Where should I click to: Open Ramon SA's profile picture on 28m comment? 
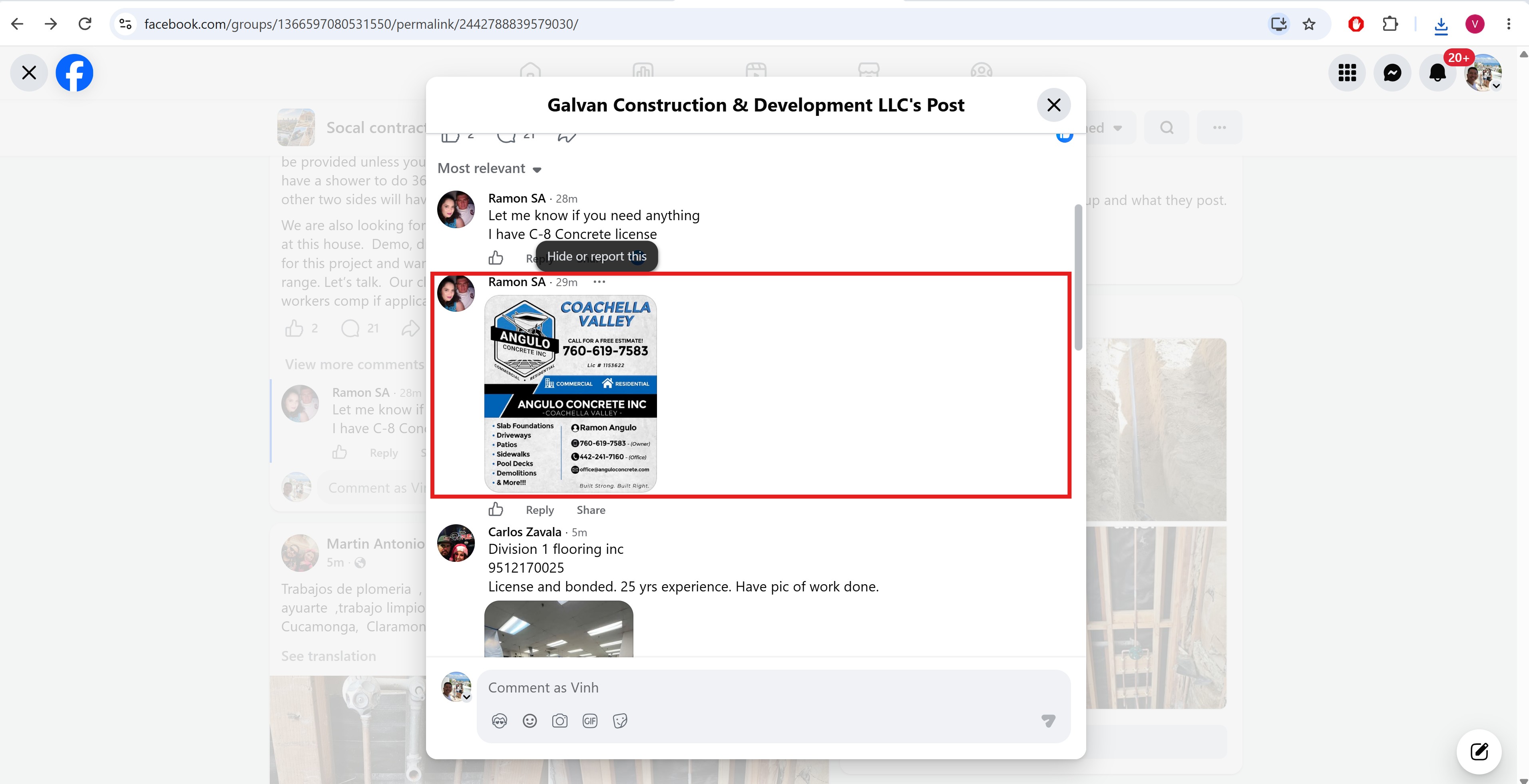pos(456,209)
